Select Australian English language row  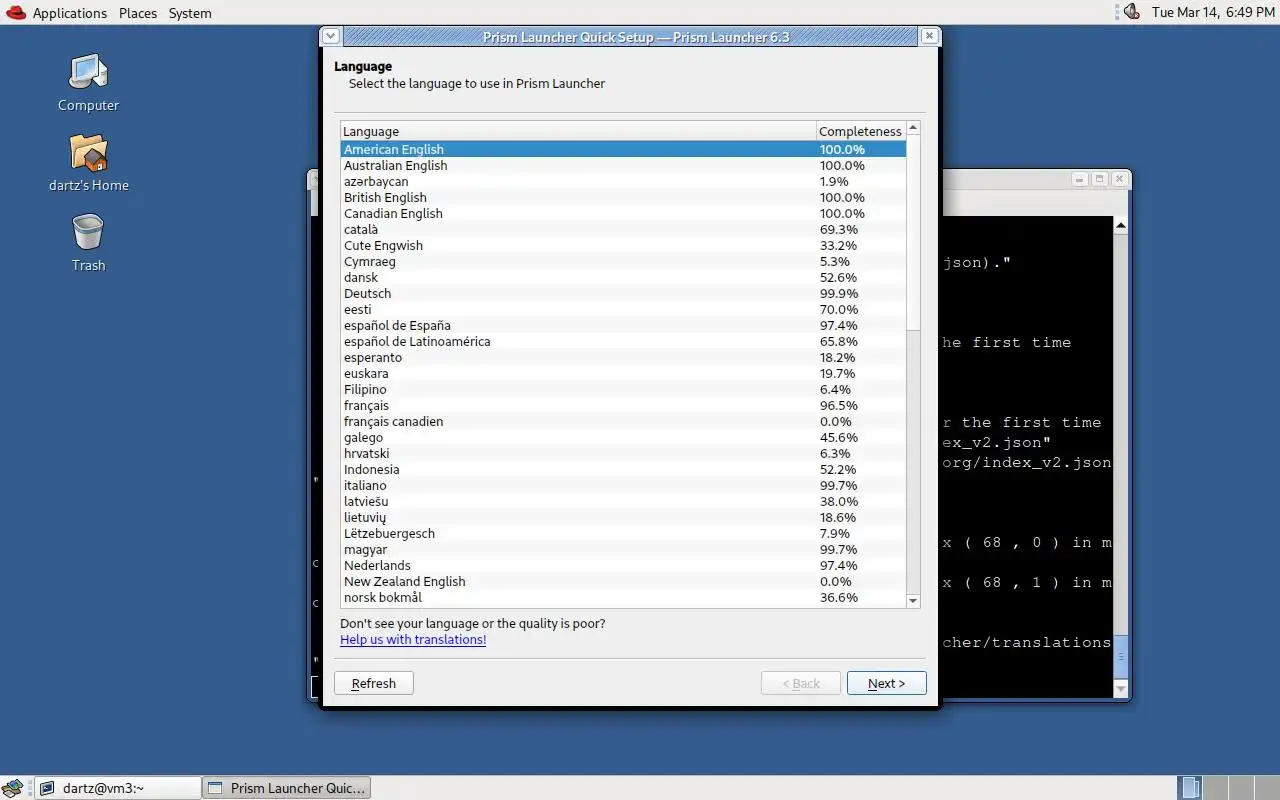pos(623,165)
